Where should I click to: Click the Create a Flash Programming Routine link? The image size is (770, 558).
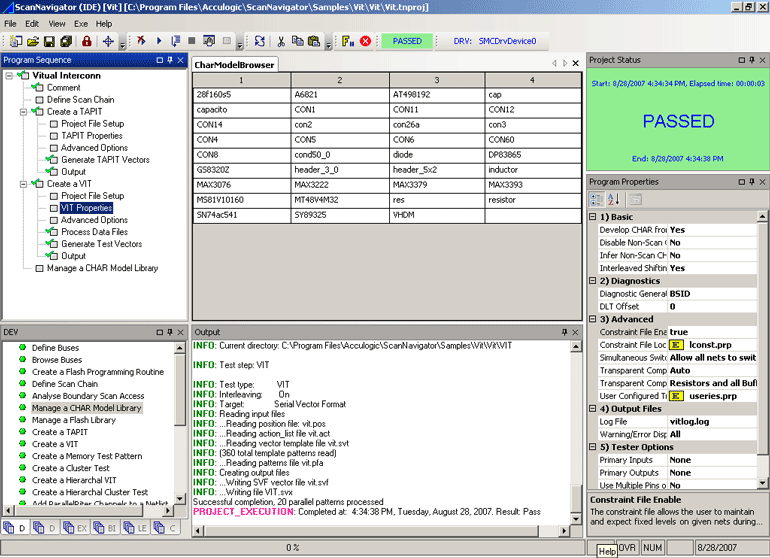(98, 372)
